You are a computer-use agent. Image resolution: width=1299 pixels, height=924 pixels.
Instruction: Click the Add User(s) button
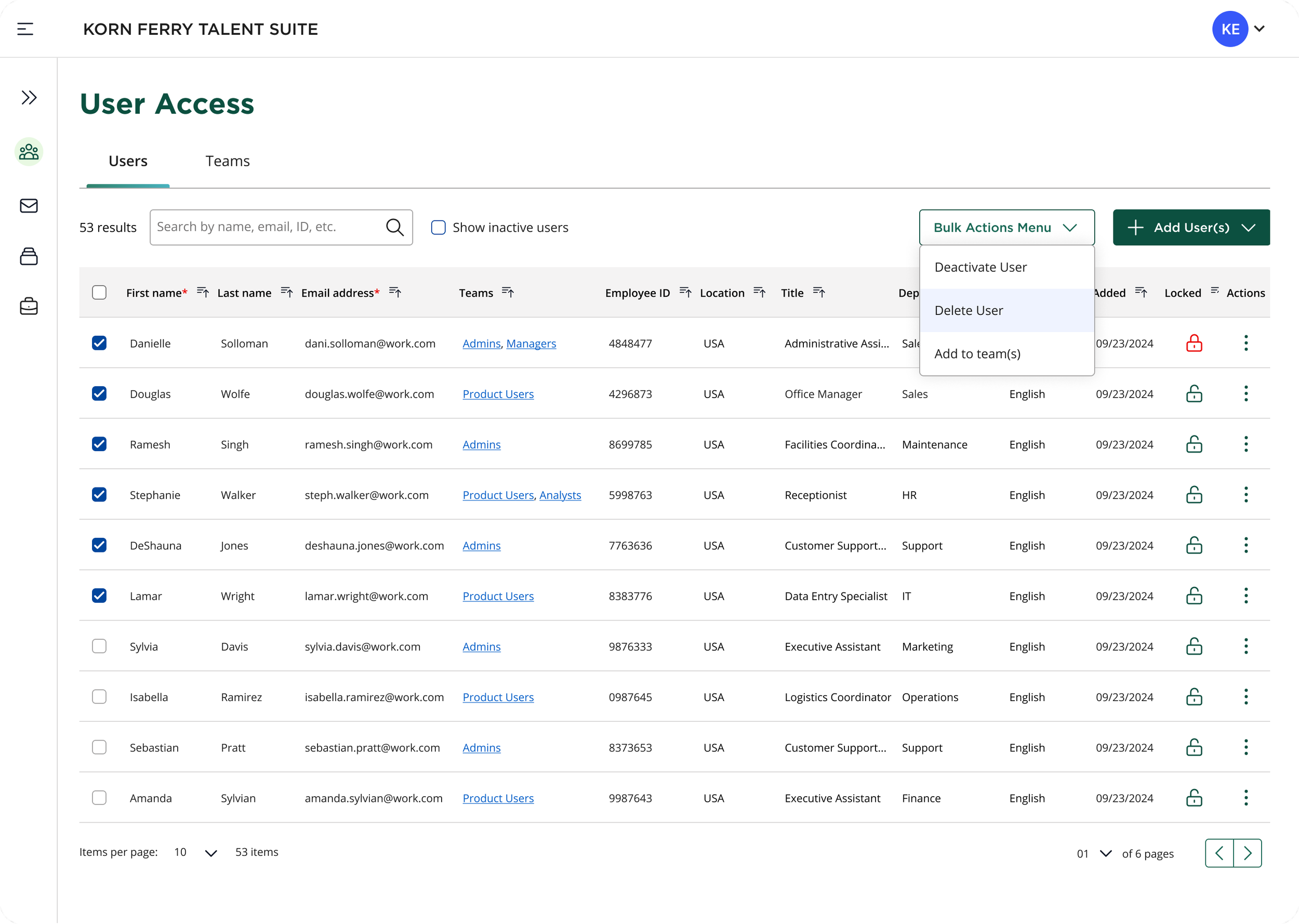click(x=1191, y=227)
